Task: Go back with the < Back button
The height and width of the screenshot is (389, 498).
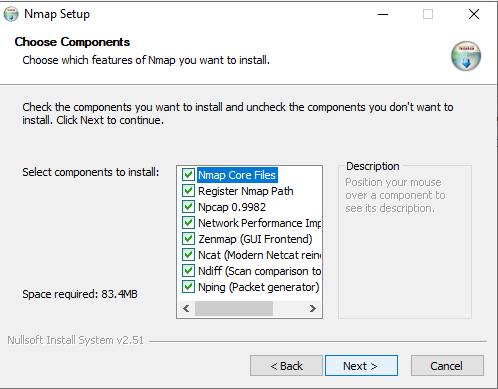Action: tap(286, 366)
